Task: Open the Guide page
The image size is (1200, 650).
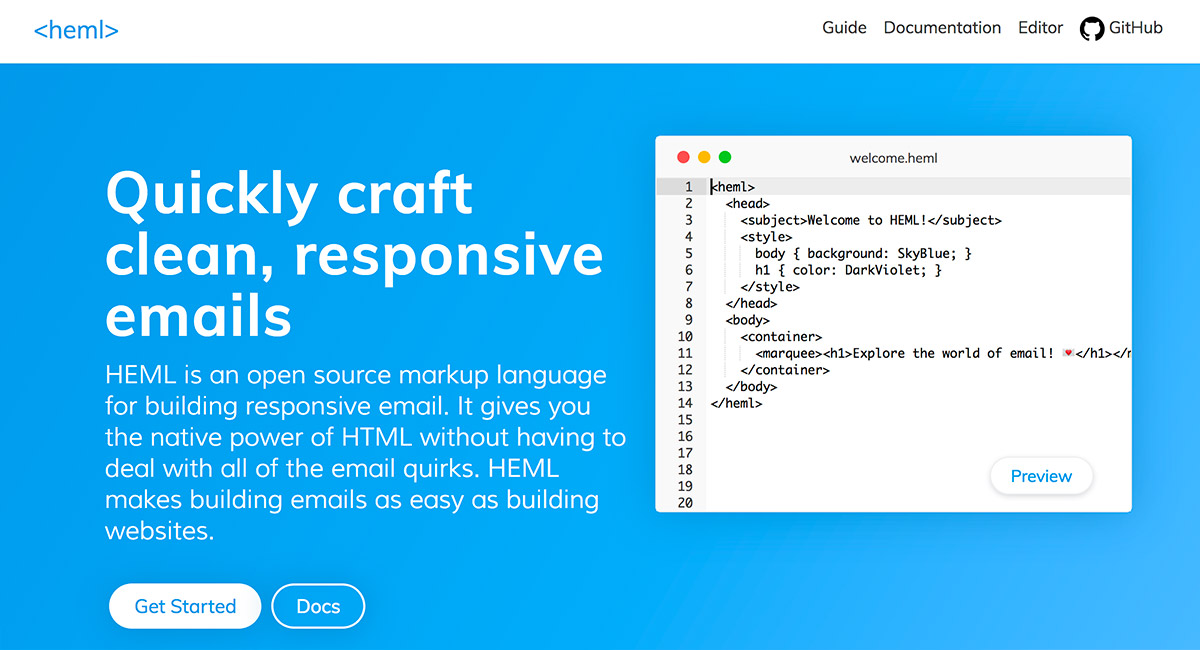Action: (x=844, y=28)
